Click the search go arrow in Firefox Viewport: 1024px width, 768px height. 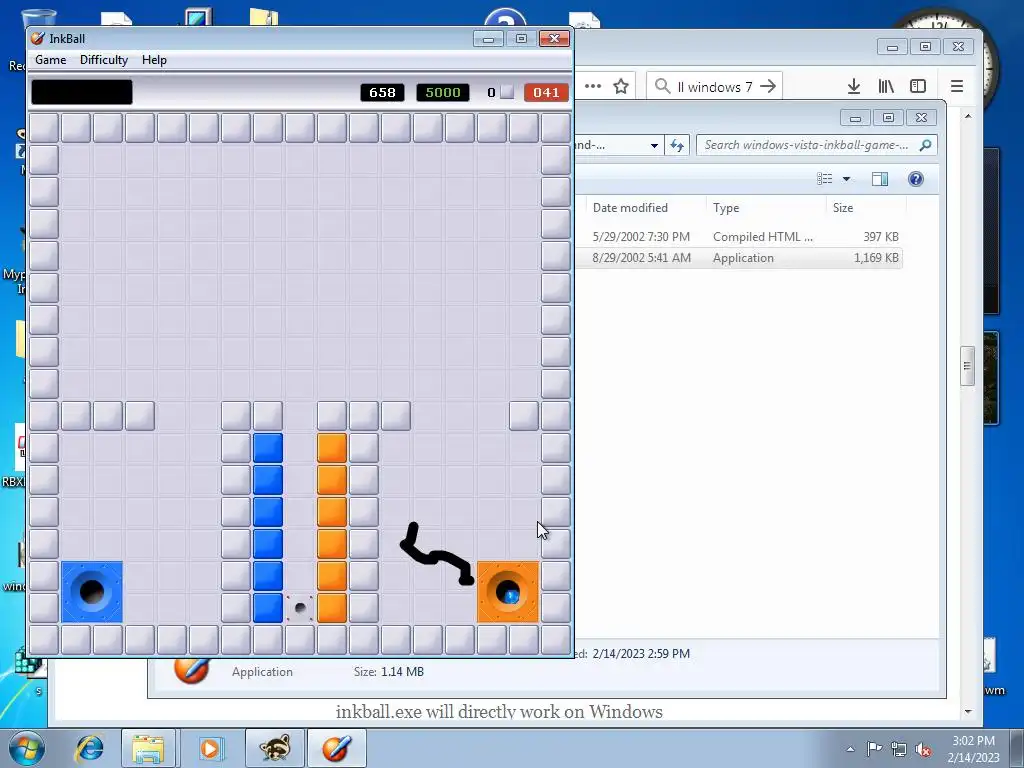click(x=768, y=86)
